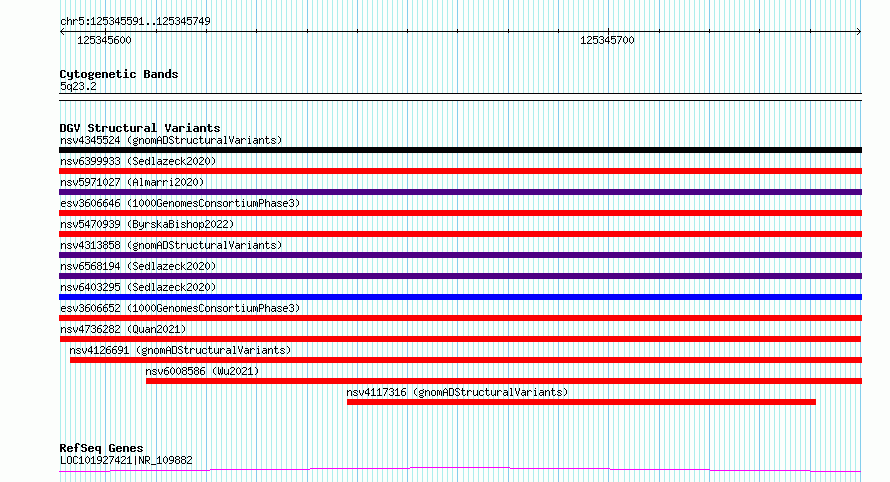Viewport: 890px width, 482px height.
Task: Click the red bar of esv3606646
Action: 460,213
